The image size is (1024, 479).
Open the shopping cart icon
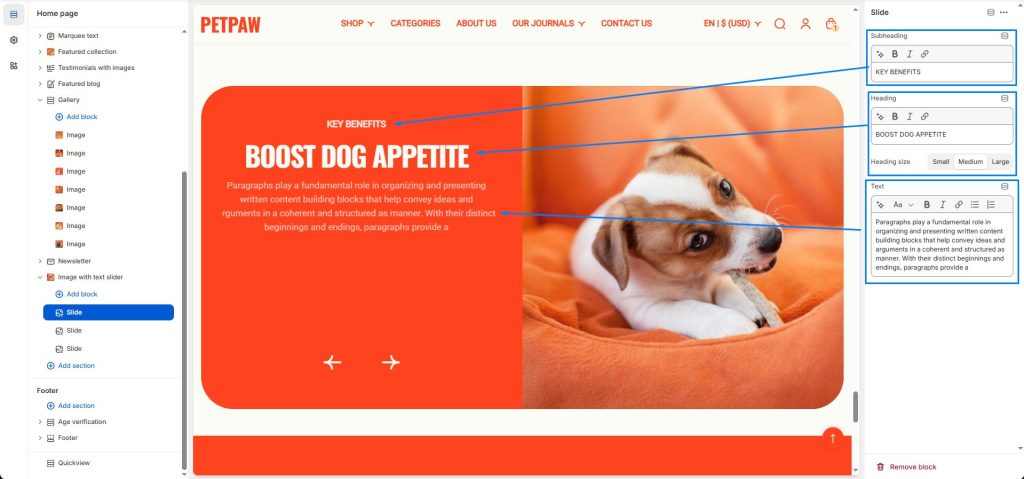coord(831,24)
